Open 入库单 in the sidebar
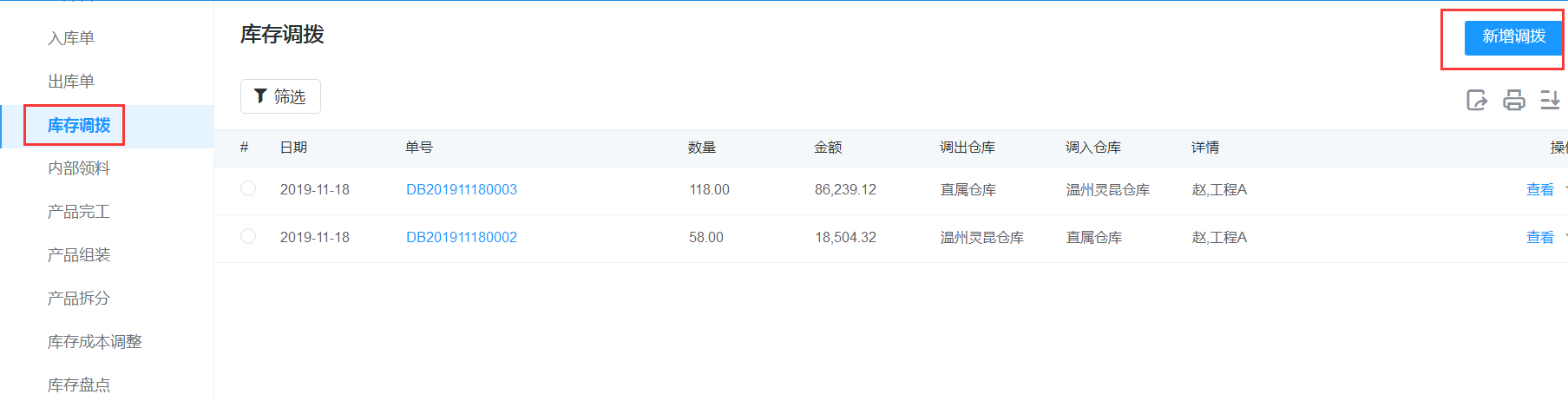1568x401 pixels. (x=71, y=38)
